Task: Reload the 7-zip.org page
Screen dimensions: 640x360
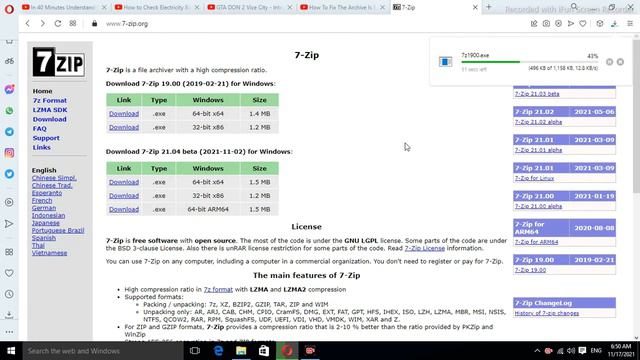Action: click(58, 24)
